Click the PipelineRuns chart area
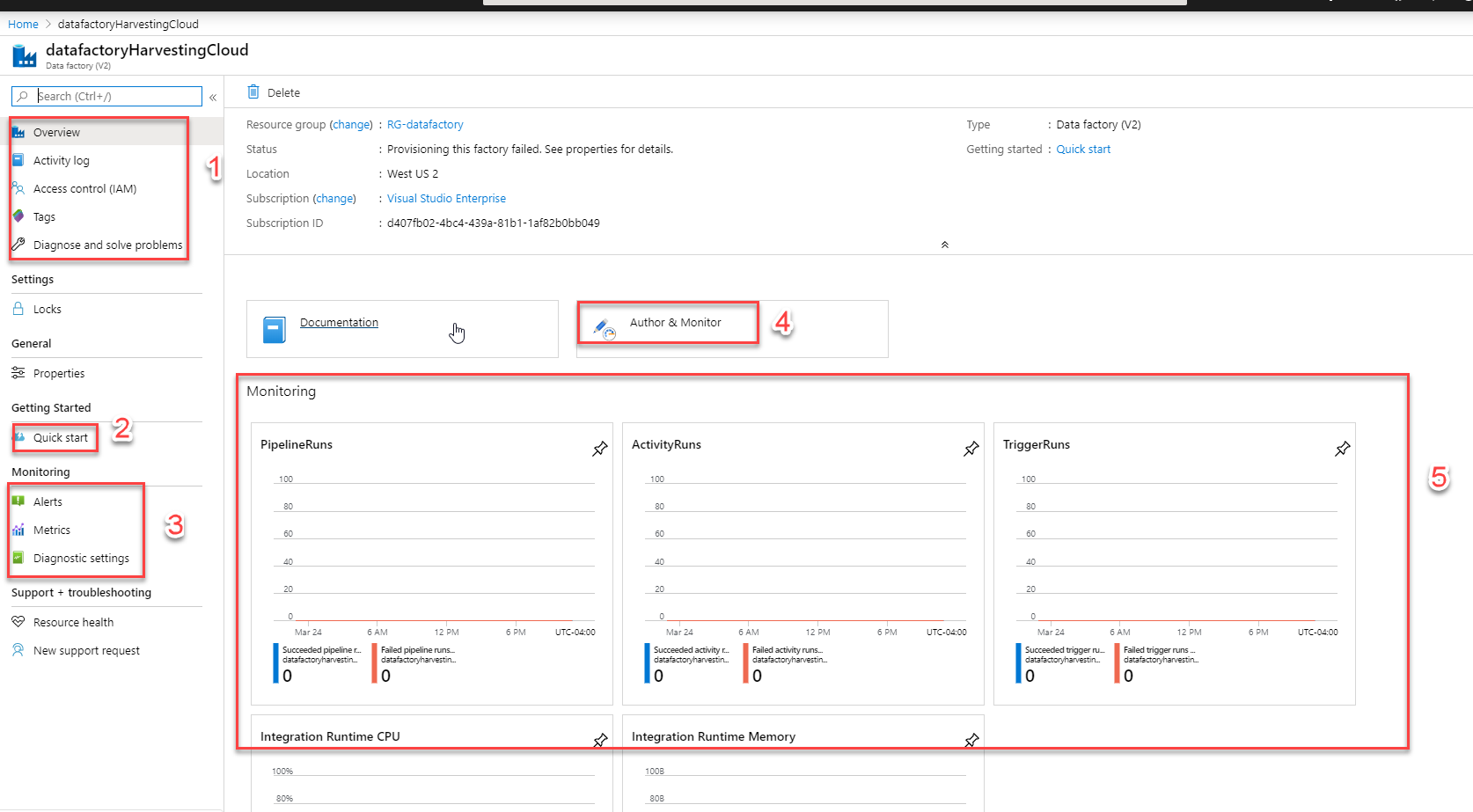1473x812 pixels. 435,552
